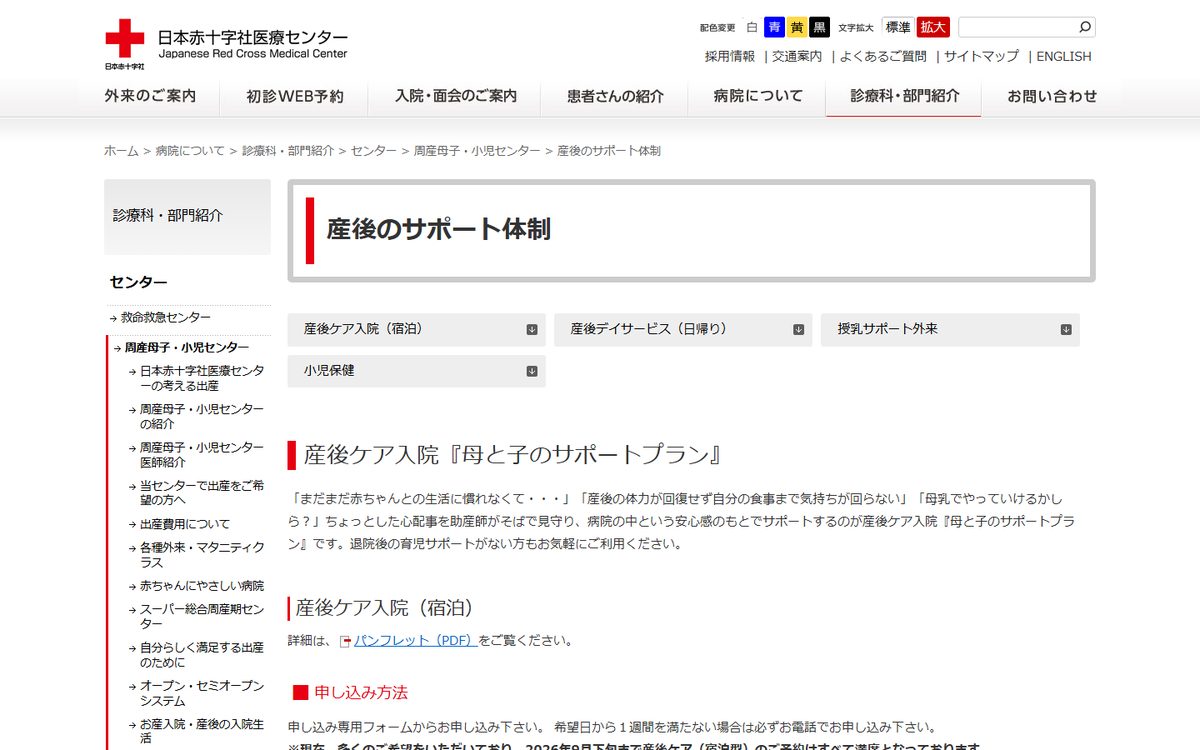
Task: Jump to 小児保健 section
Action: tap(417, 370)
